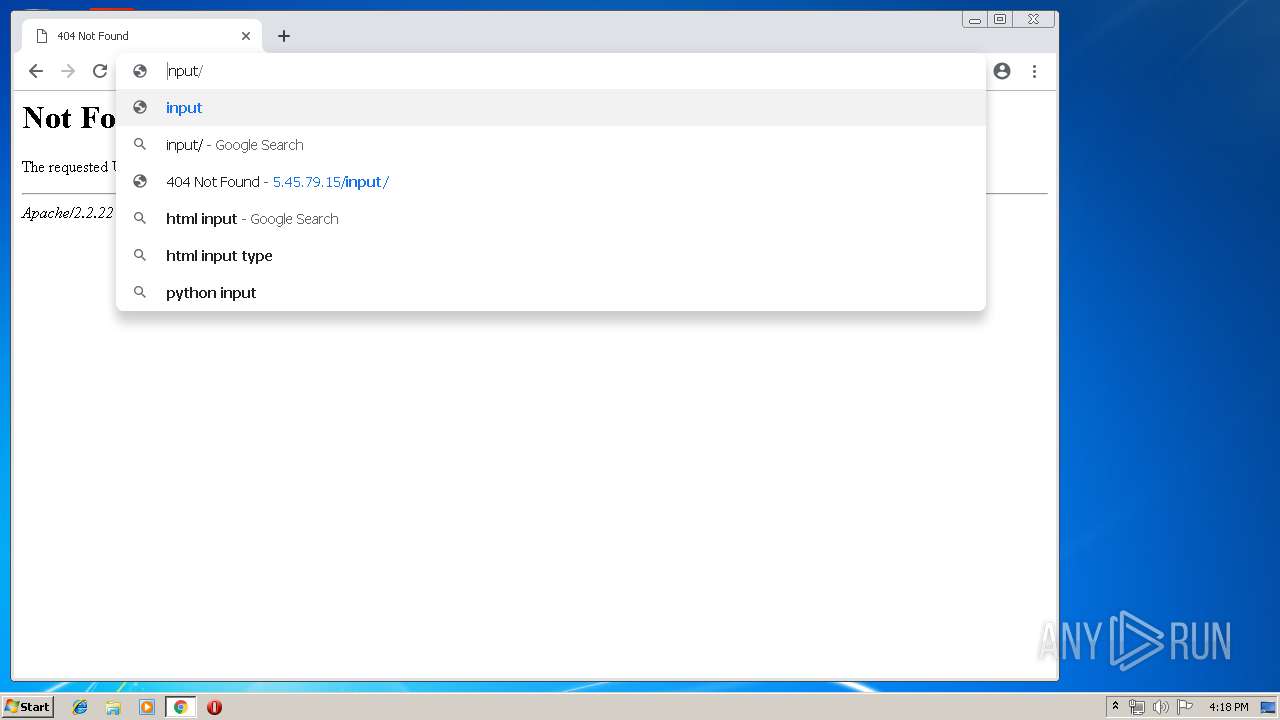Launch Internet Explorer from the taskbar

80,707
